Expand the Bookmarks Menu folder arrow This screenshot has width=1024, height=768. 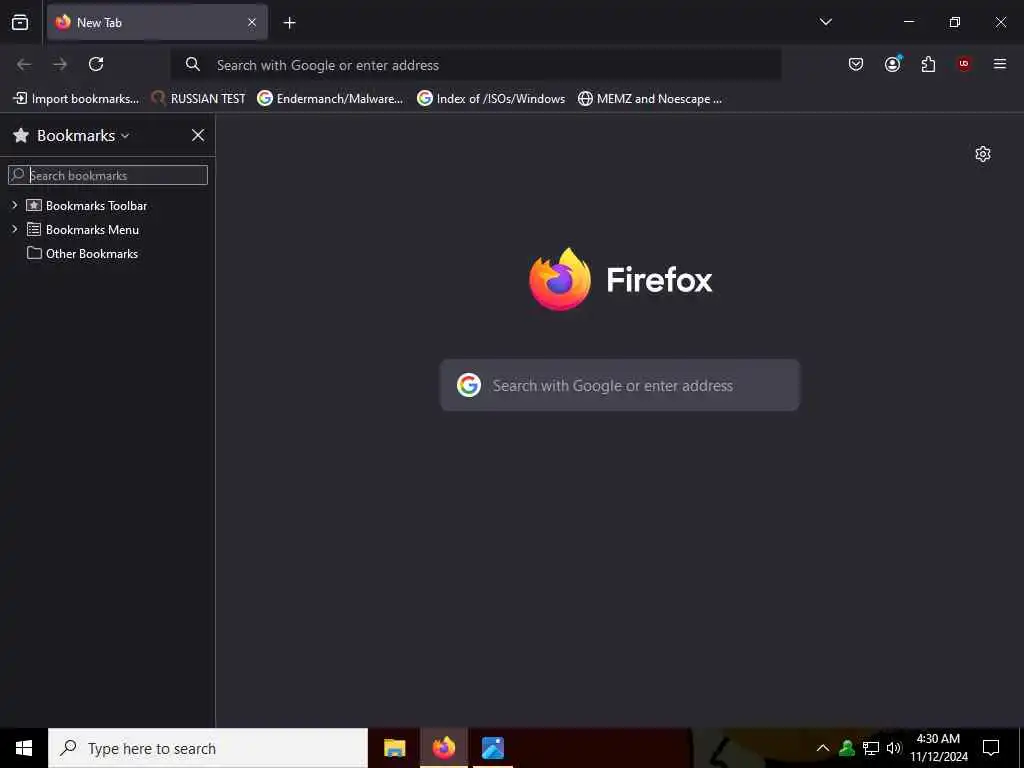[x=14, y=229]
